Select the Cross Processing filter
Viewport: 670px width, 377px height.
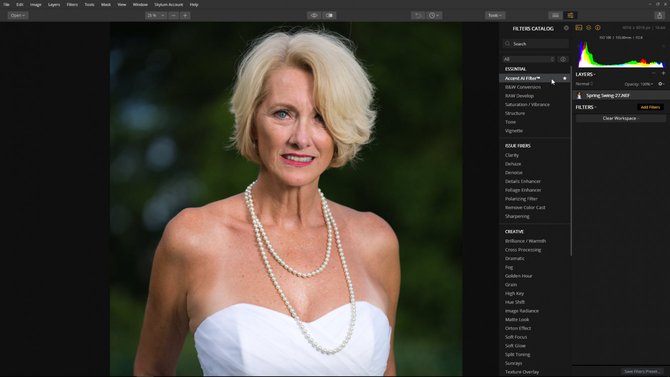pos(523,250)
